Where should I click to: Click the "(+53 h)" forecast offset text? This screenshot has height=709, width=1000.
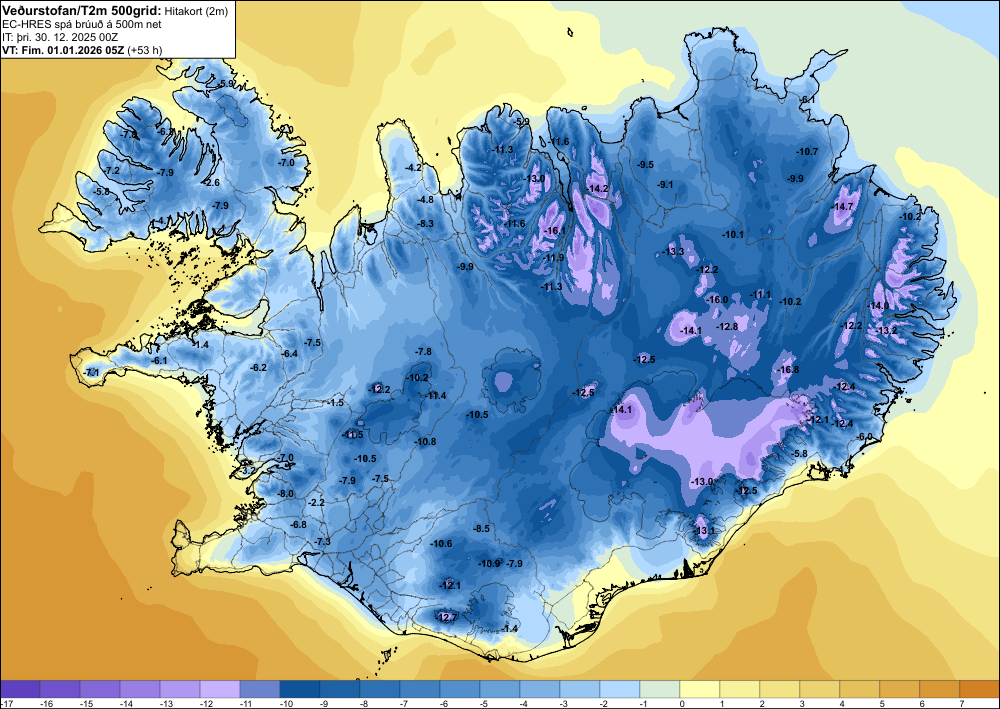point(145,50)
